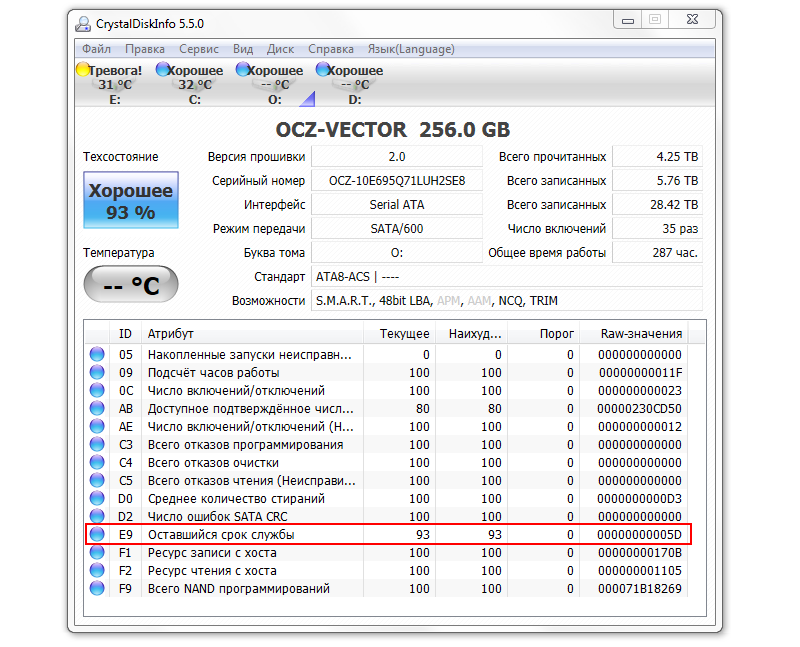
Task: Click the ID column header
Action: [x=126, y=334]
